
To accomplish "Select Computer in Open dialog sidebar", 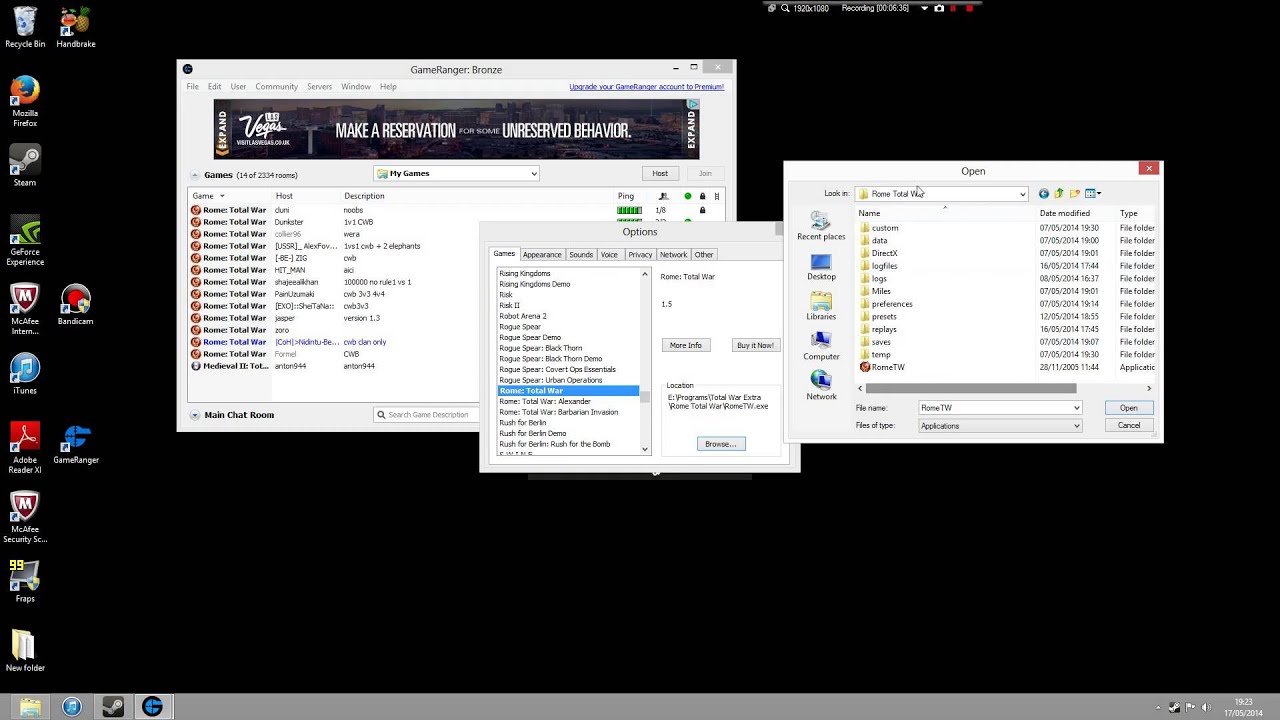I will pos(821,347).
